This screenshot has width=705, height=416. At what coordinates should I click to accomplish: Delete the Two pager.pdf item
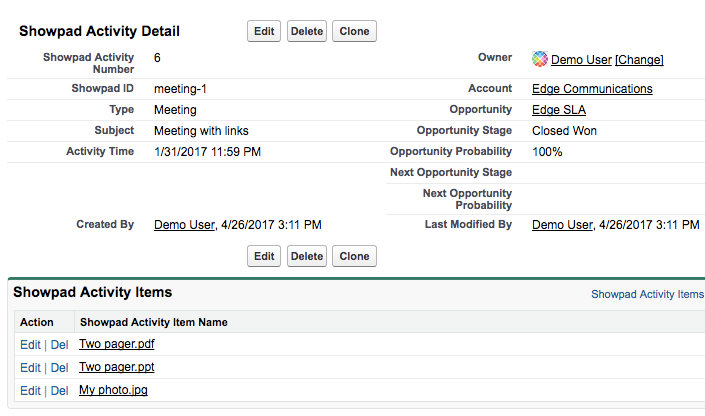tap(59, 345)
